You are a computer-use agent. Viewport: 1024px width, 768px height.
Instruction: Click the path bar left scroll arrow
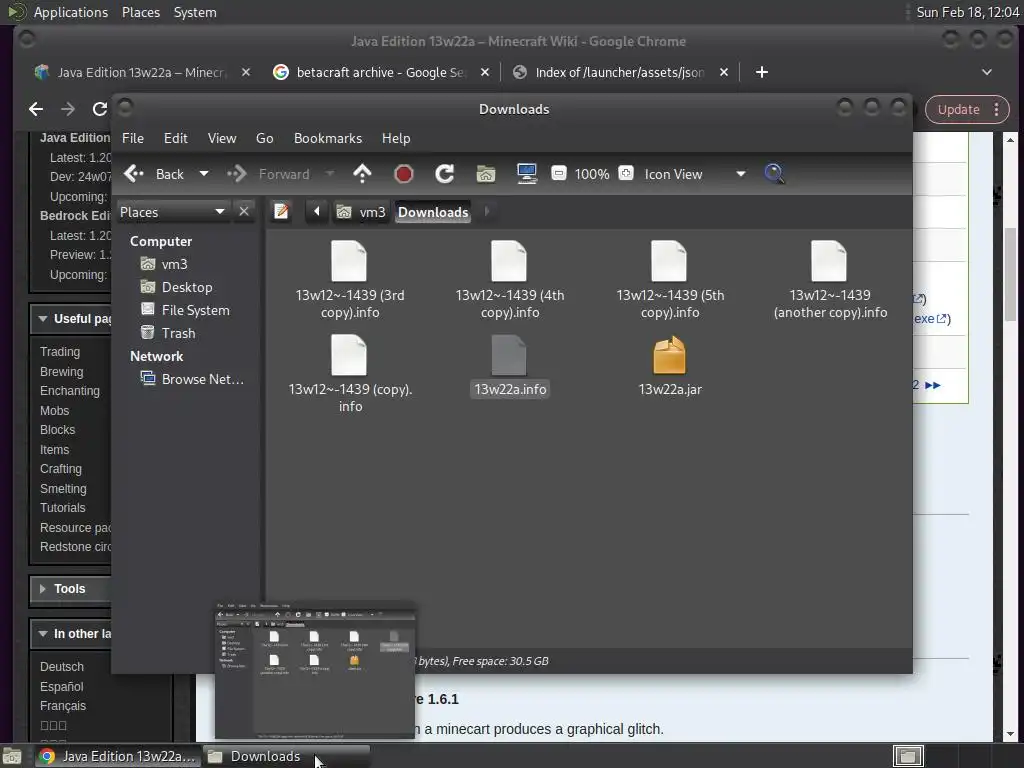pyautogui.click(x=317, y=212)
